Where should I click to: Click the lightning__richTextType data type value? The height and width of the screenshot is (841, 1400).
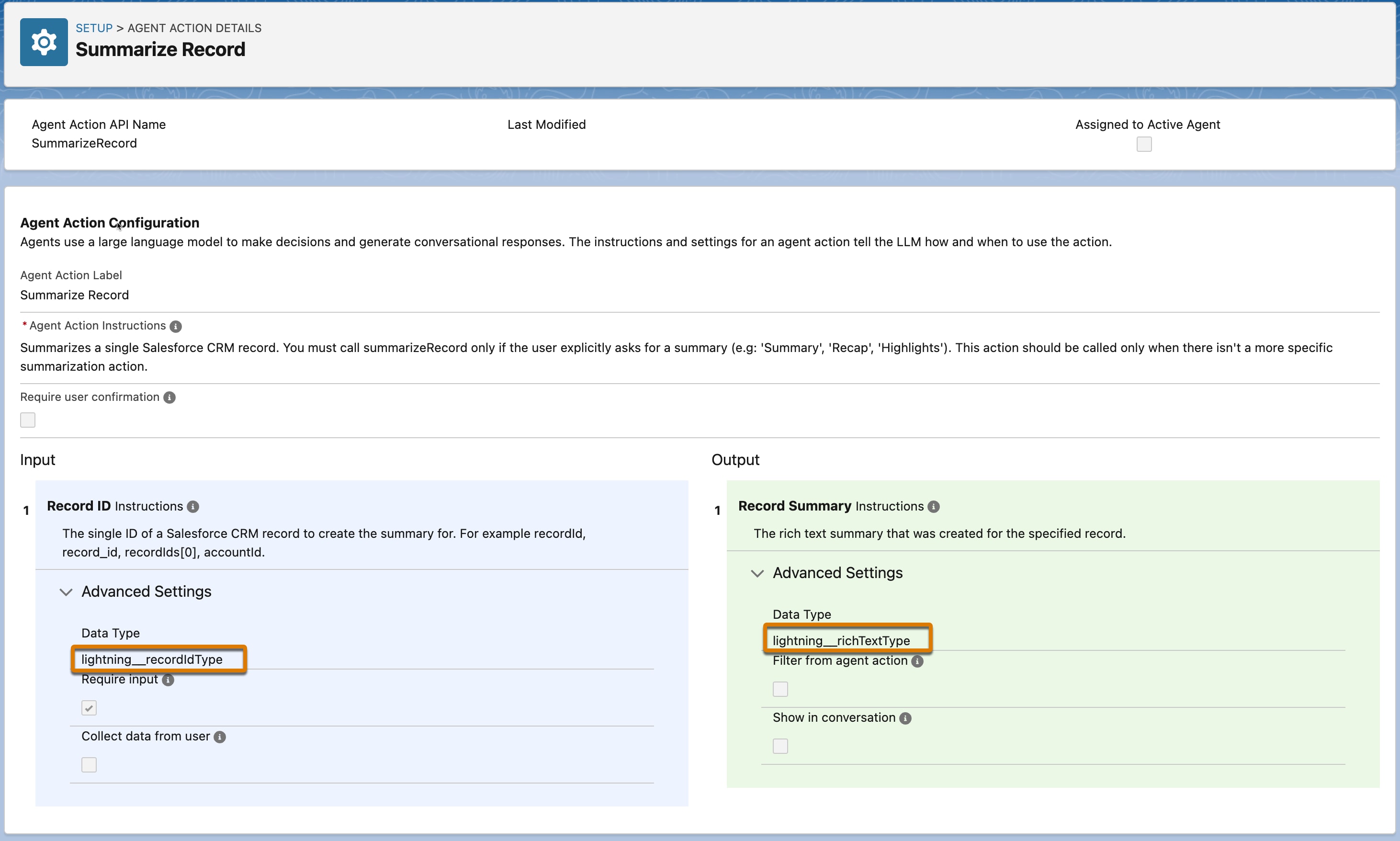pyautogui.click(x=841, y=640)
